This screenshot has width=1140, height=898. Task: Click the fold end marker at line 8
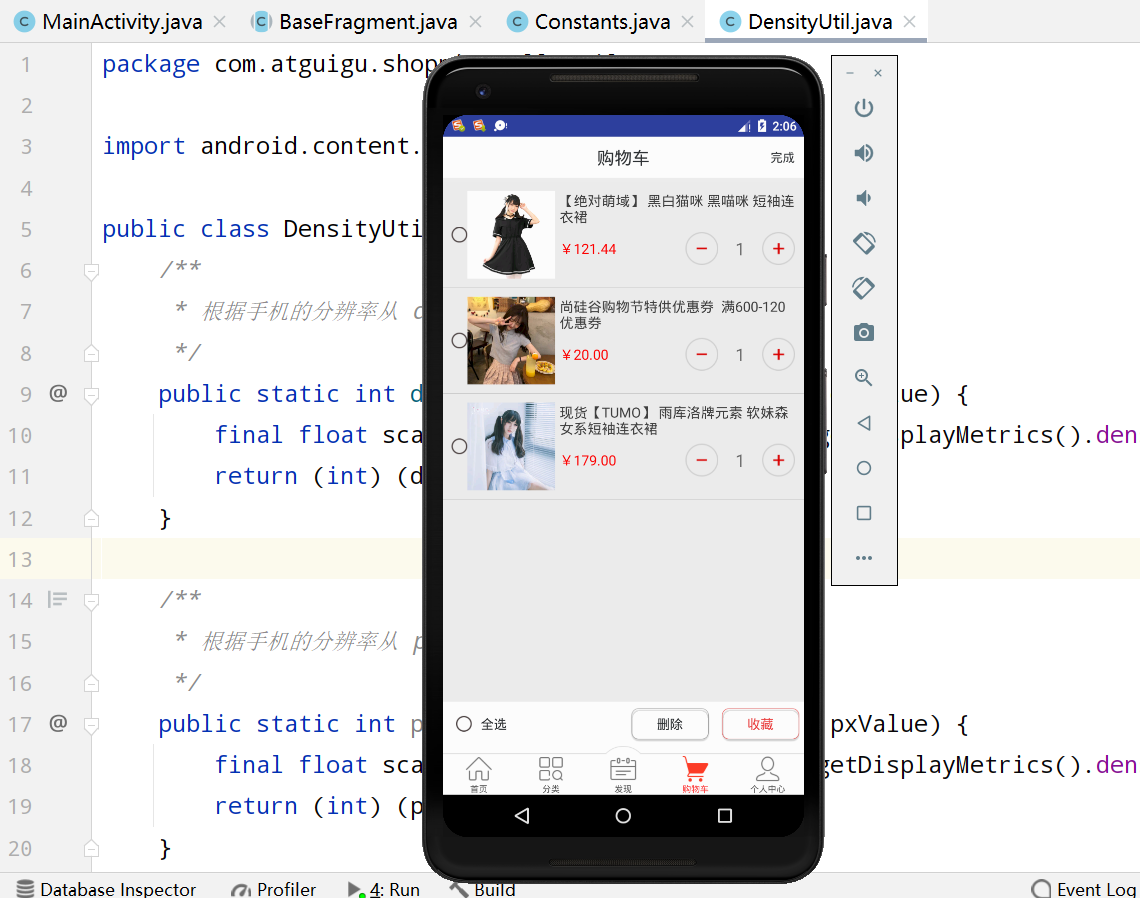point(91,354)
